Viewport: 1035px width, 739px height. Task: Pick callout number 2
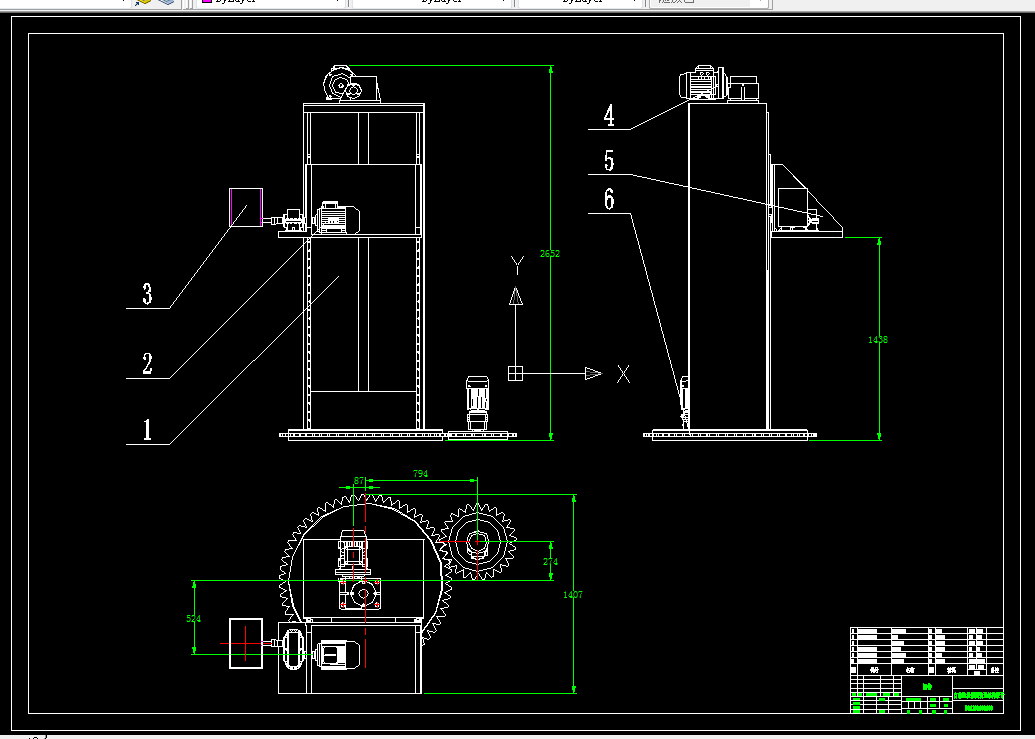click(147, 364)
